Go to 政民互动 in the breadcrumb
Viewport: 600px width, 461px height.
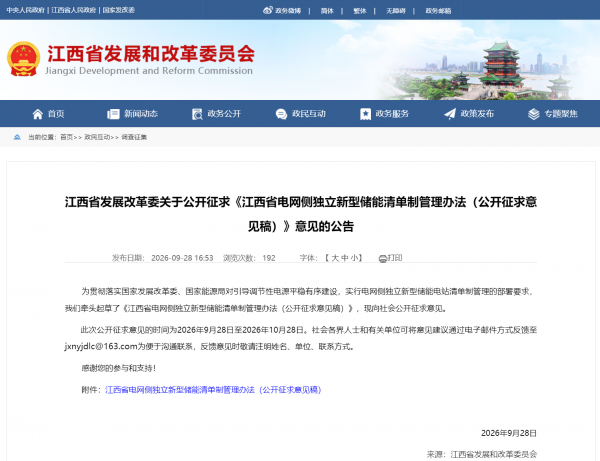97,137
